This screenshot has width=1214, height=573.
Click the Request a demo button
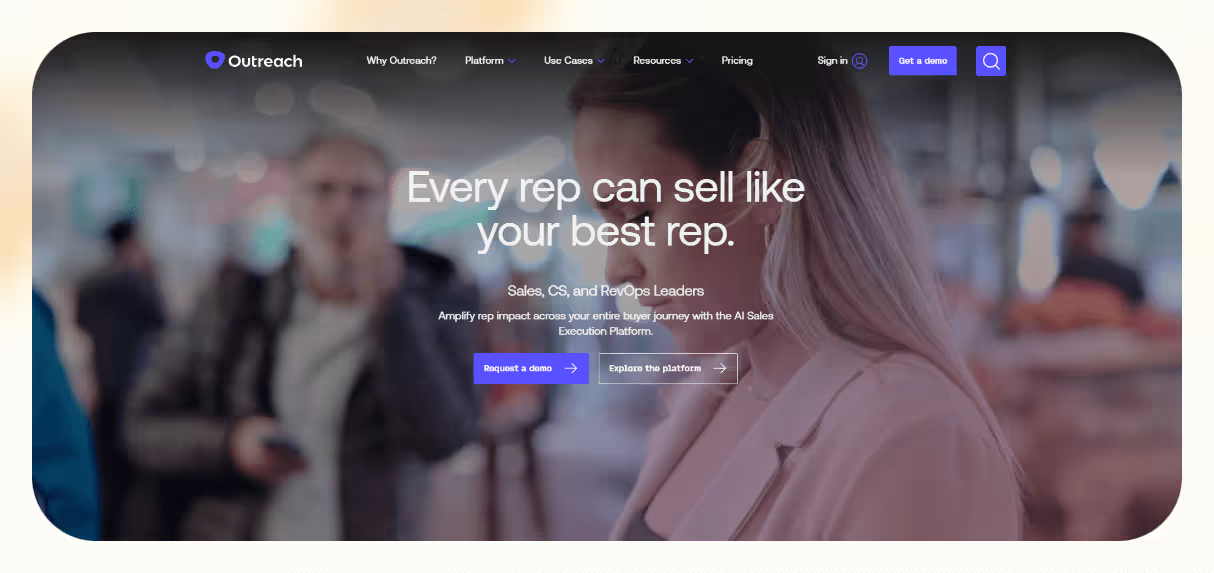[x=531, y=368]
